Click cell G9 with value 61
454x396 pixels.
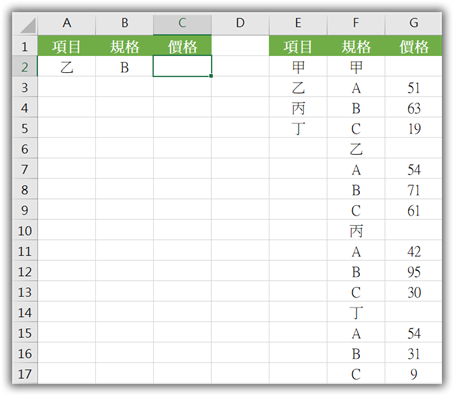[414, 210]
